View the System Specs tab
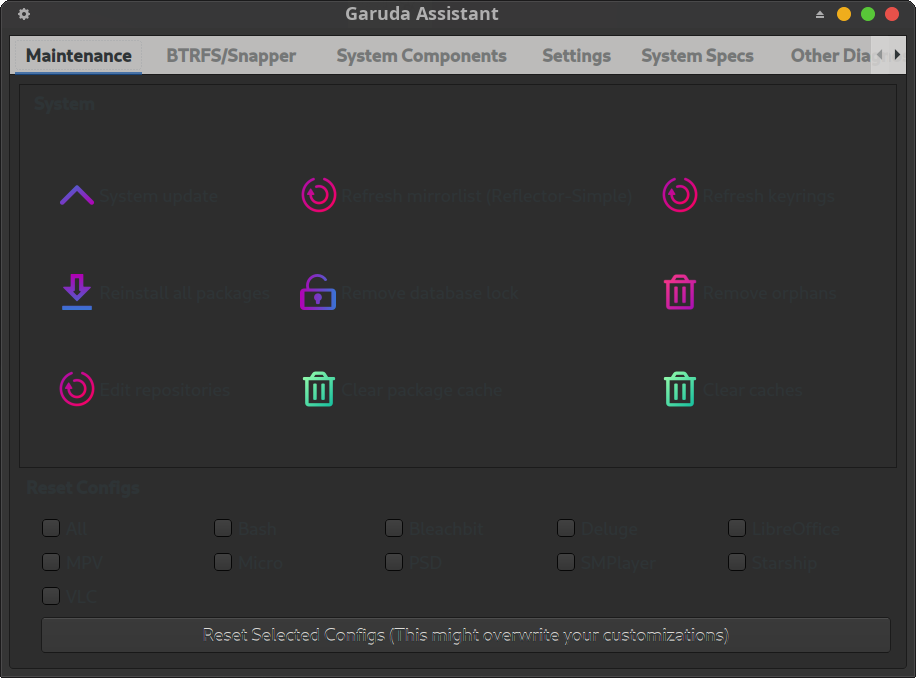Screen dimensions: 916x678 [698, 56]
